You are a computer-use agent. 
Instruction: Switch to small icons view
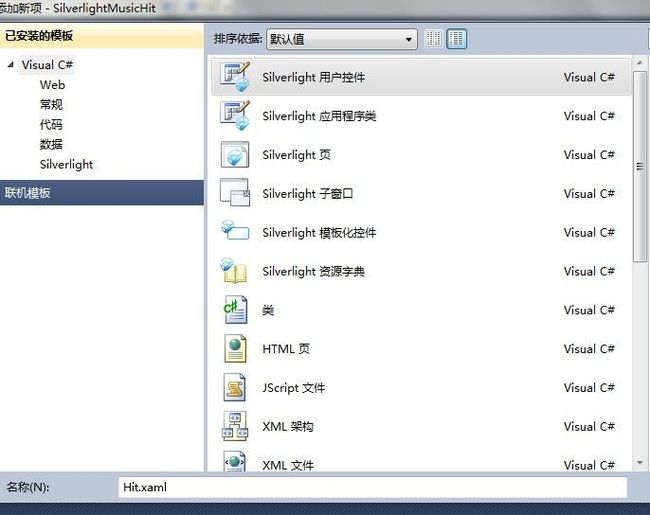[x=434, y=39]
